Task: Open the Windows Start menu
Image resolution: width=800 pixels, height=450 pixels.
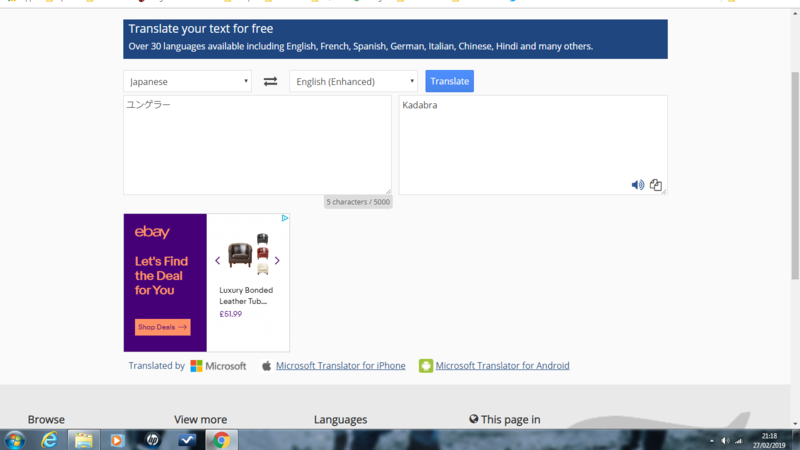Action: point(15,439)
